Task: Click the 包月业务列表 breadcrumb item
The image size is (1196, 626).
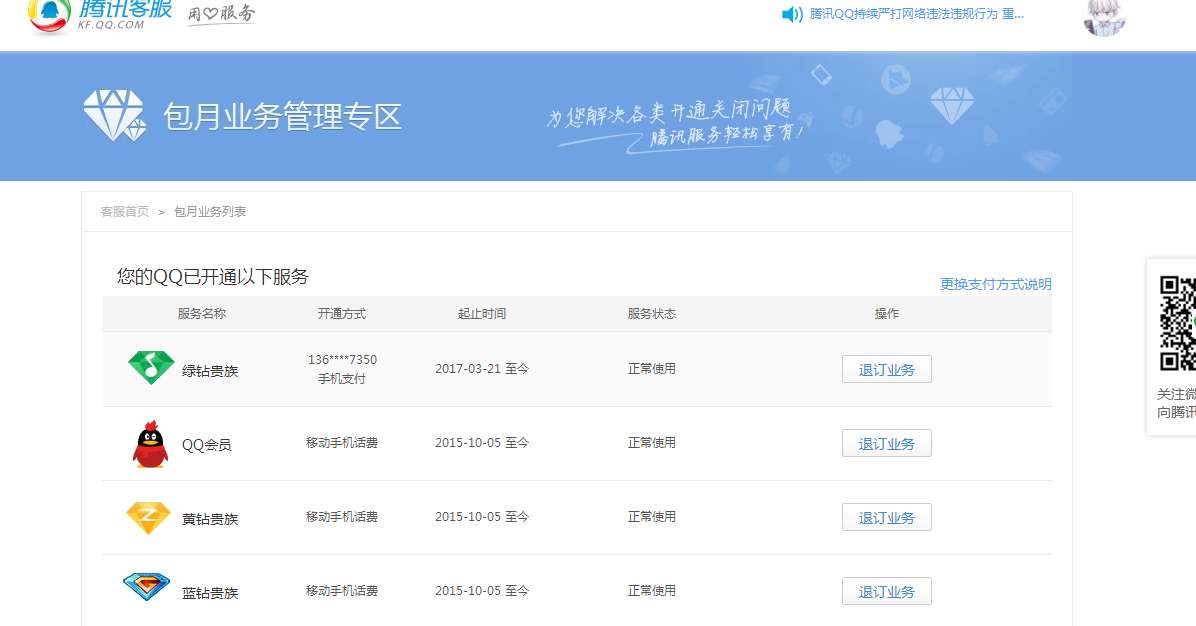Action: tap(210, 212)
